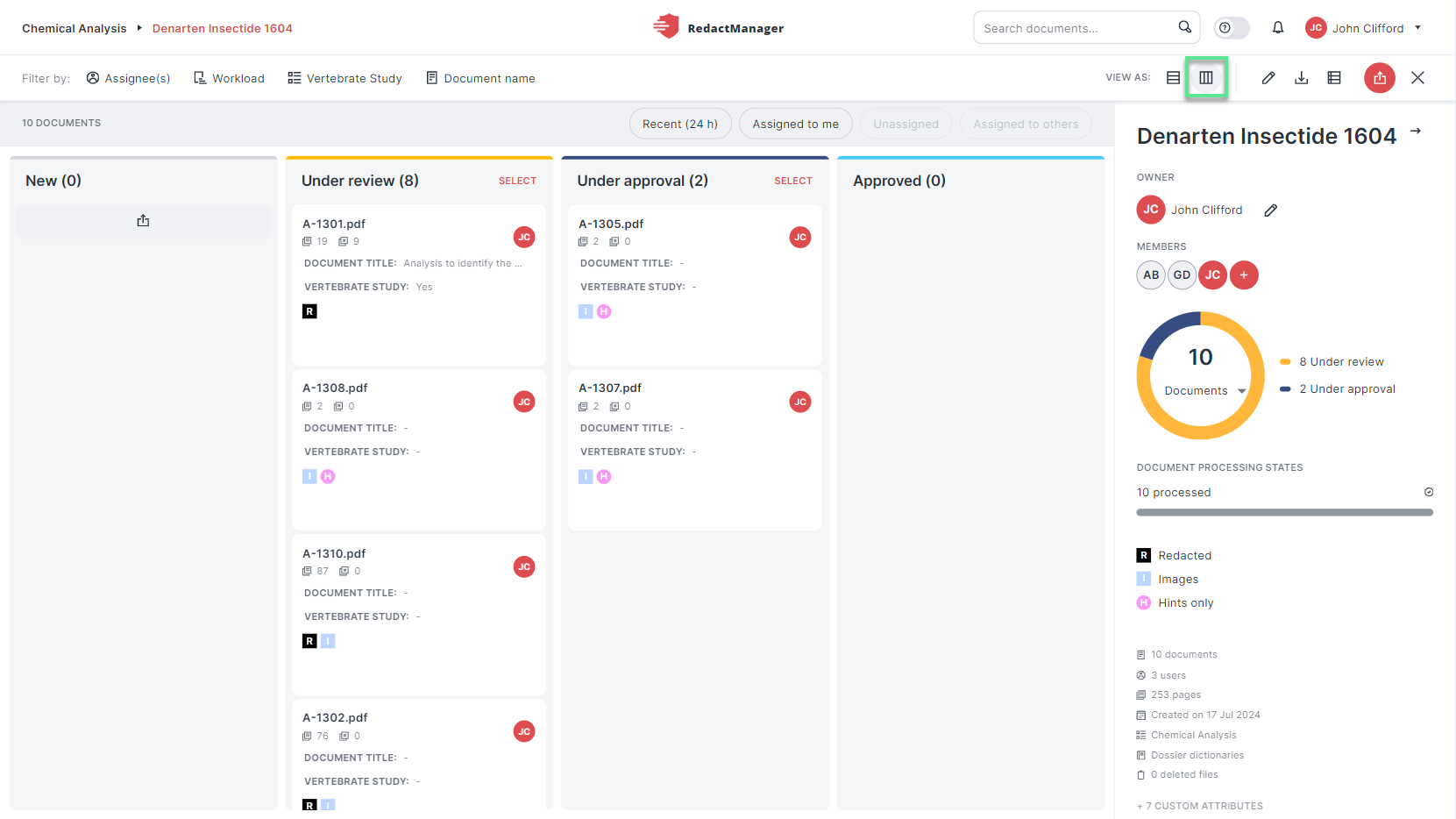
Task: Open the Workload filter
Action: click(x=230, y=78)
